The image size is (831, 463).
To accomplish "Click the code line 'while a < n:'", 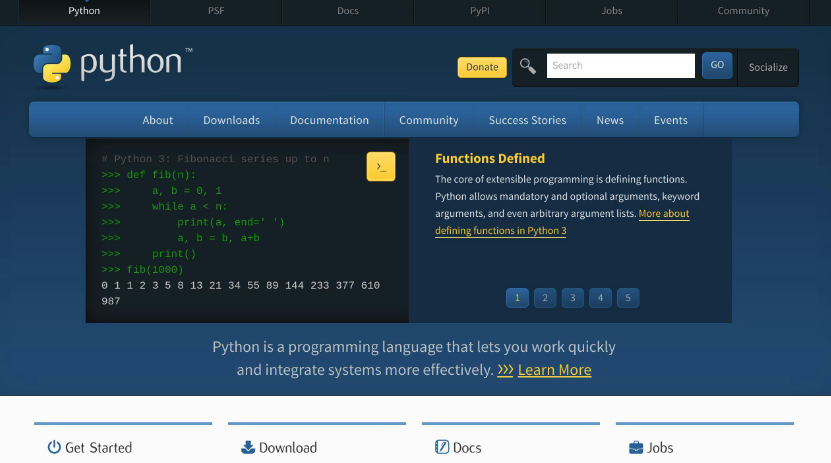I will pos(190,207).
